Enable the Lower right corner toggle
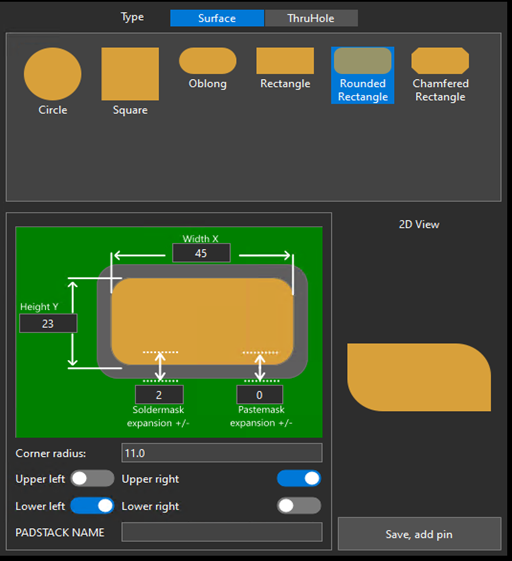The height and width of the screenshot is (561, 512). point(299,506)
